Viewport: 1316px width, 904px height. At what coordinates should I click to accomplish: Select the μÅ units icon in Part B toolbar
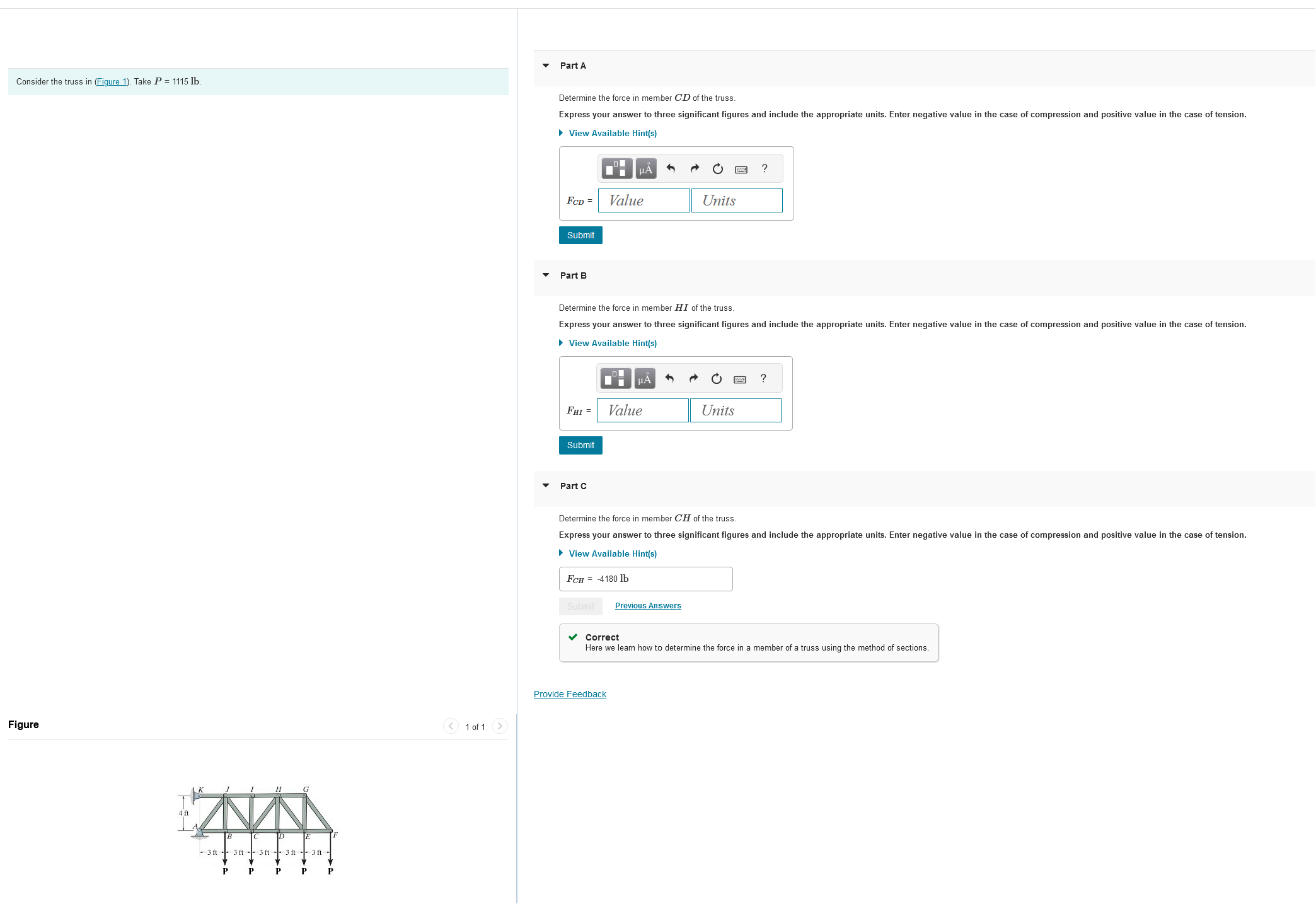click(x=645, y=378)
